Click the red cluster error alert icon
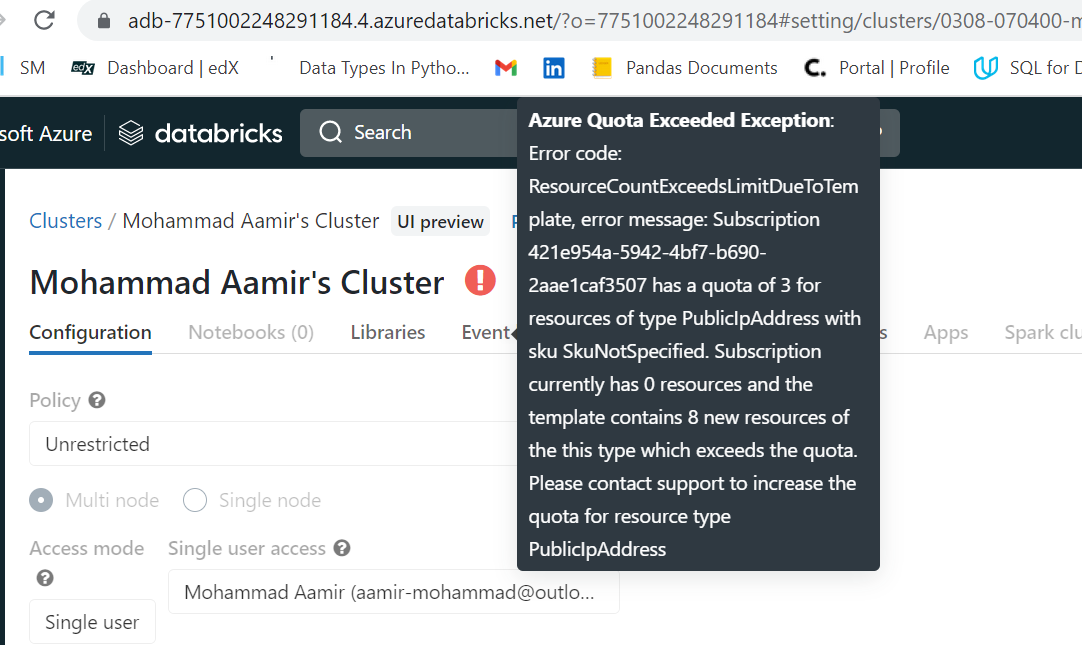Image resolution: width=1082 pixels, height=645 pixels. 480,281
